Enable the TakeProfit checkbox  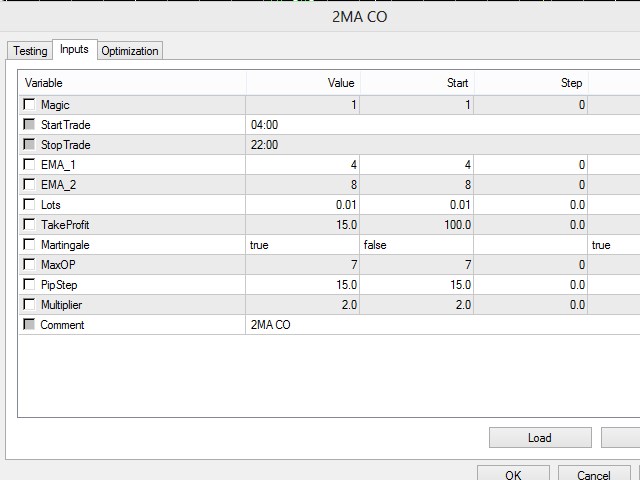29,224
